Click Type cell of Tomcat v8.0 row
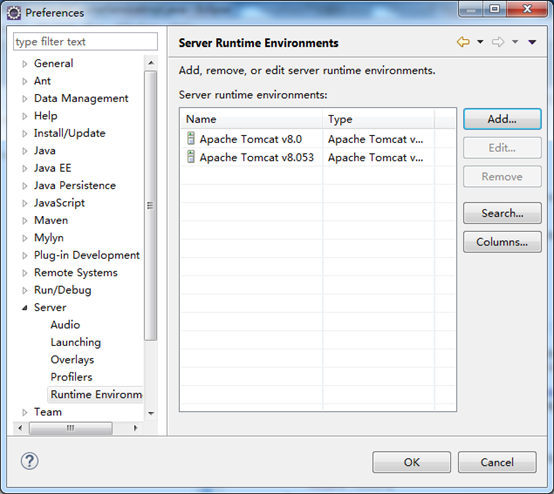The image size is (554, 494). [x=375, y=139]
